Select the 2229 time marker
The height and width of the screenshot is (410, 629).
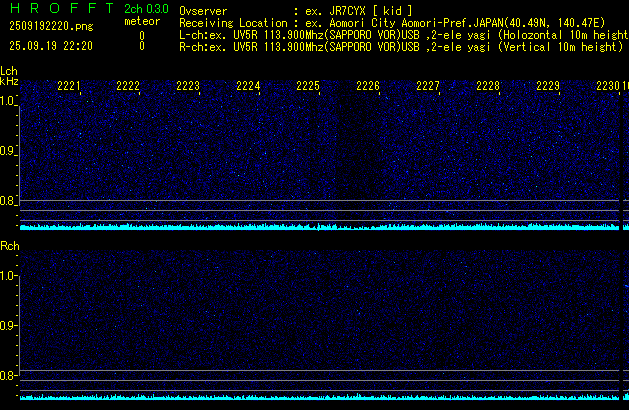point(548,87)
